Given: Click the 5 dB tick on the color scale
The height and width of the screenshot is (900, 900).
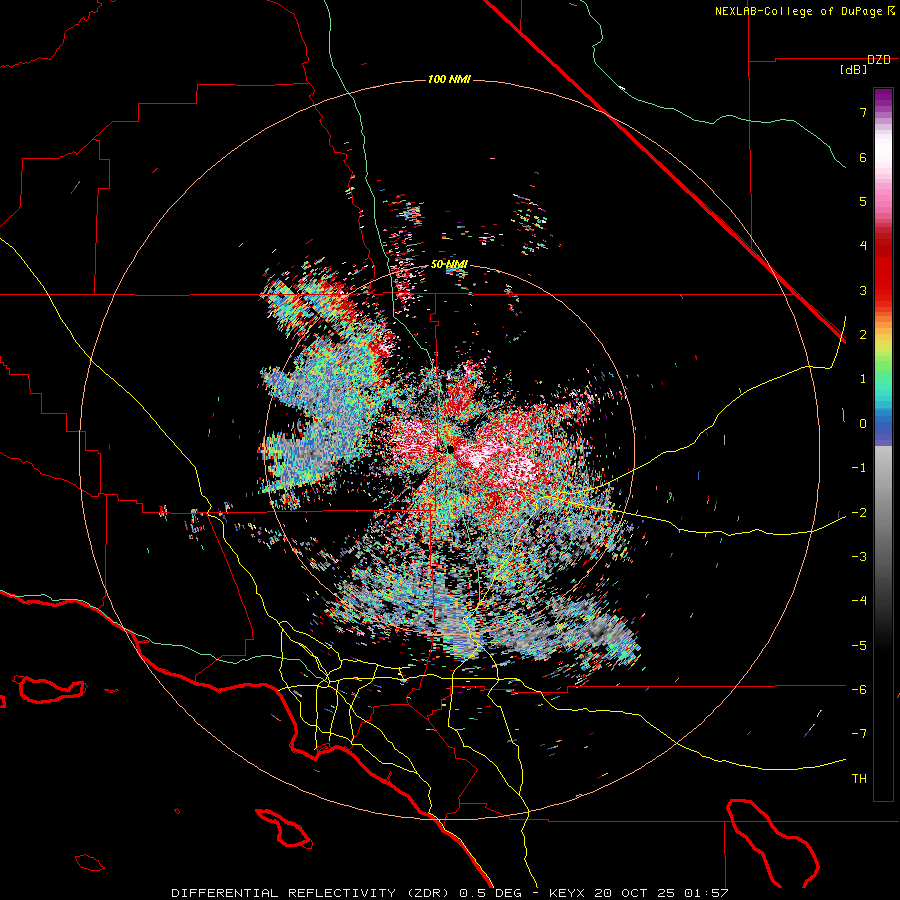Looking at the screenshot, I should tap(863, 201).
